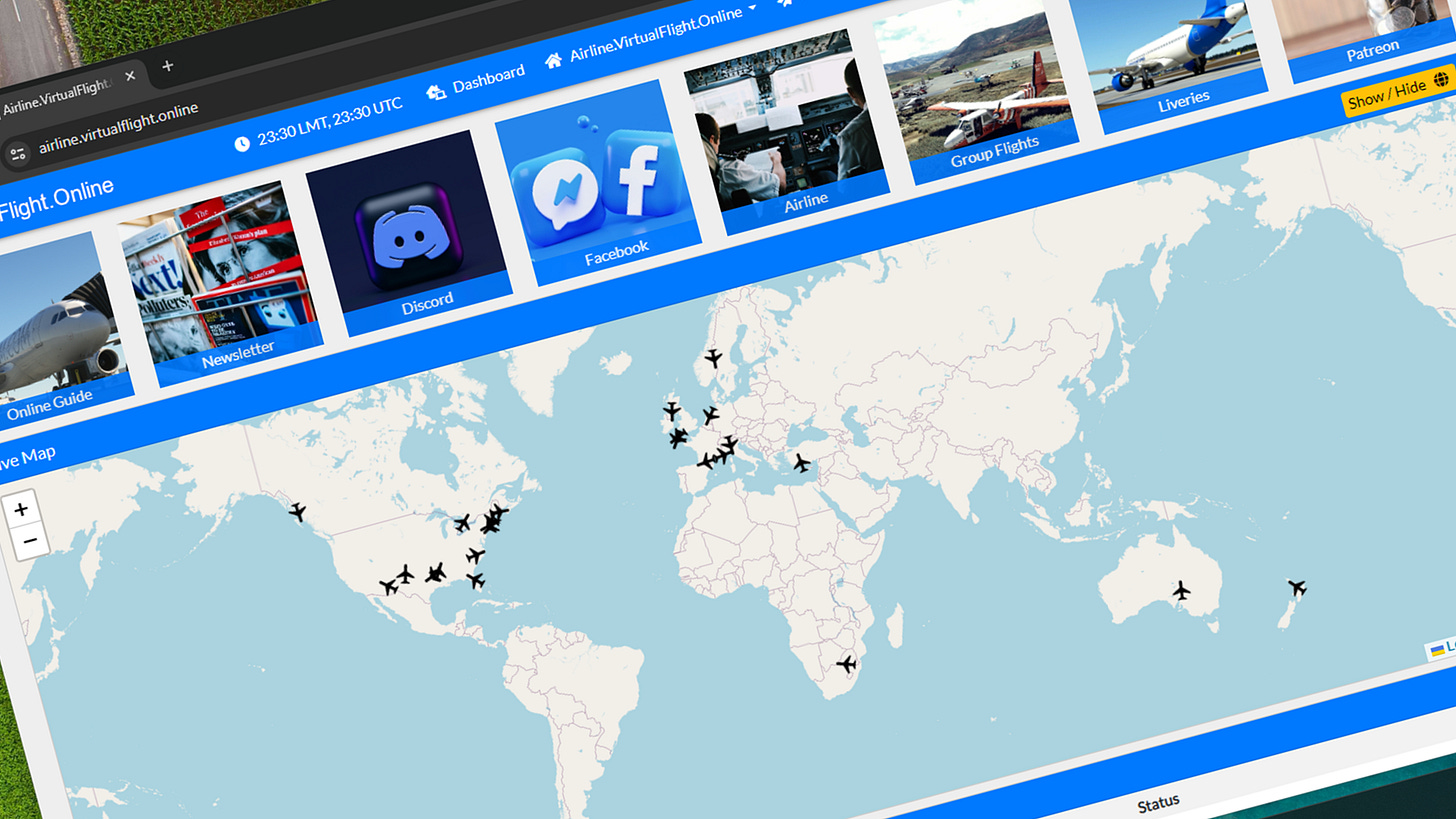Expand the Airline.VirtualFlight.Online dropdown menu
This screenshot has height=819, width=1456.
651,36
